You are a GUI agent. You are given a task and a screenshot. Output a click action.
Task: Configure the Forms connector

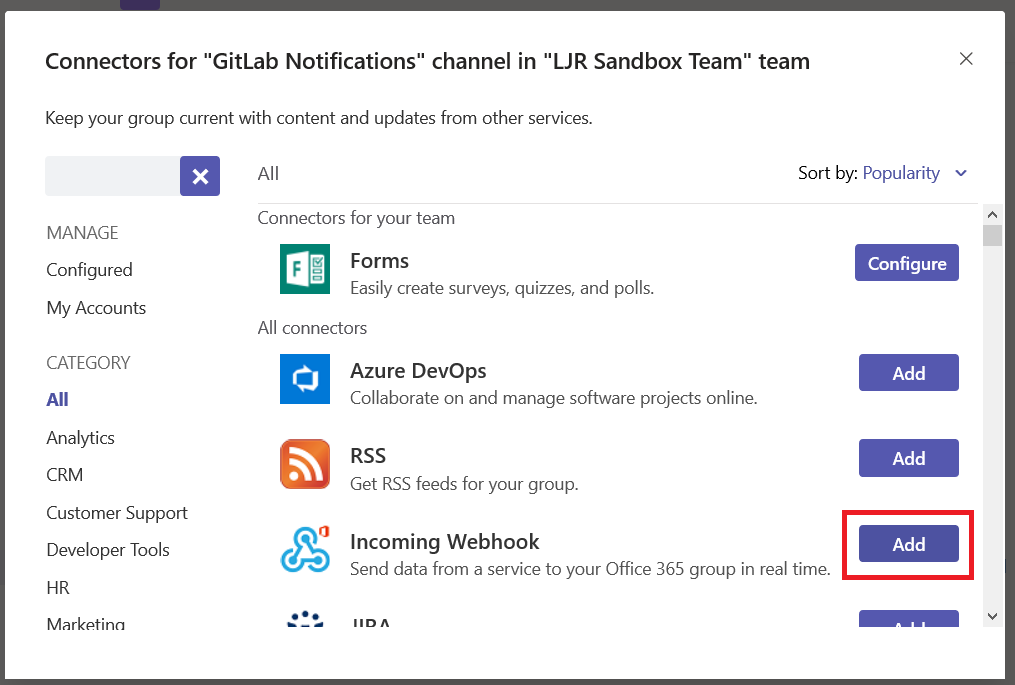point(906,263)
